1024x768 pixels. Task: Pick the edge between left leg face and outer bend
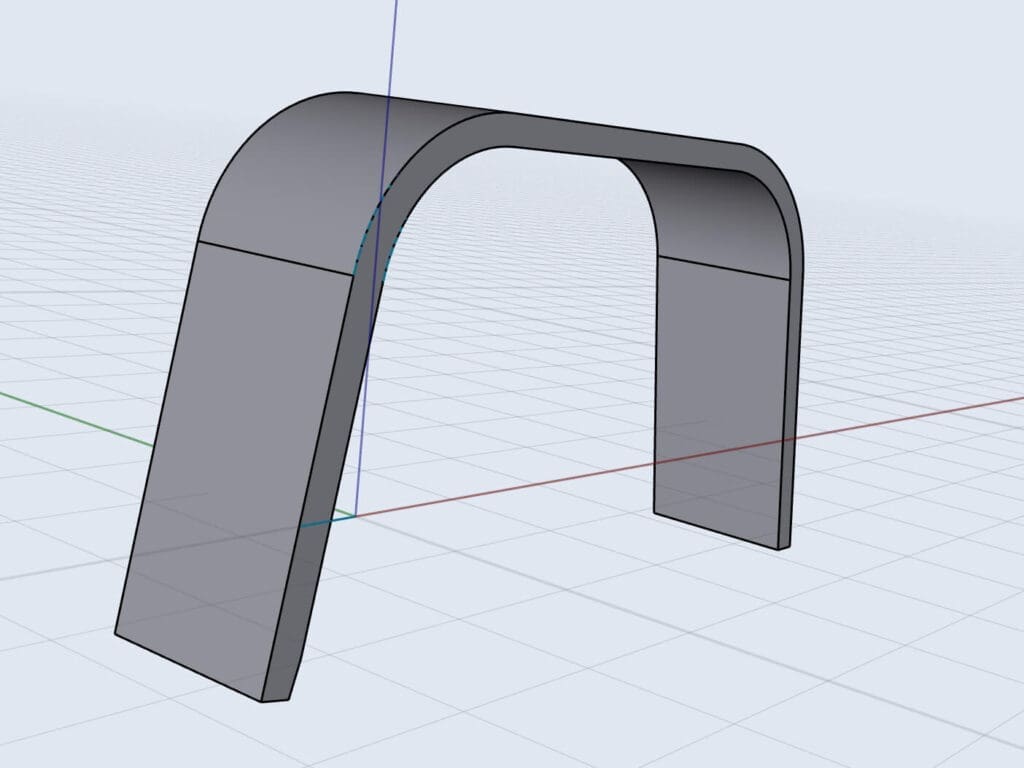276,258
